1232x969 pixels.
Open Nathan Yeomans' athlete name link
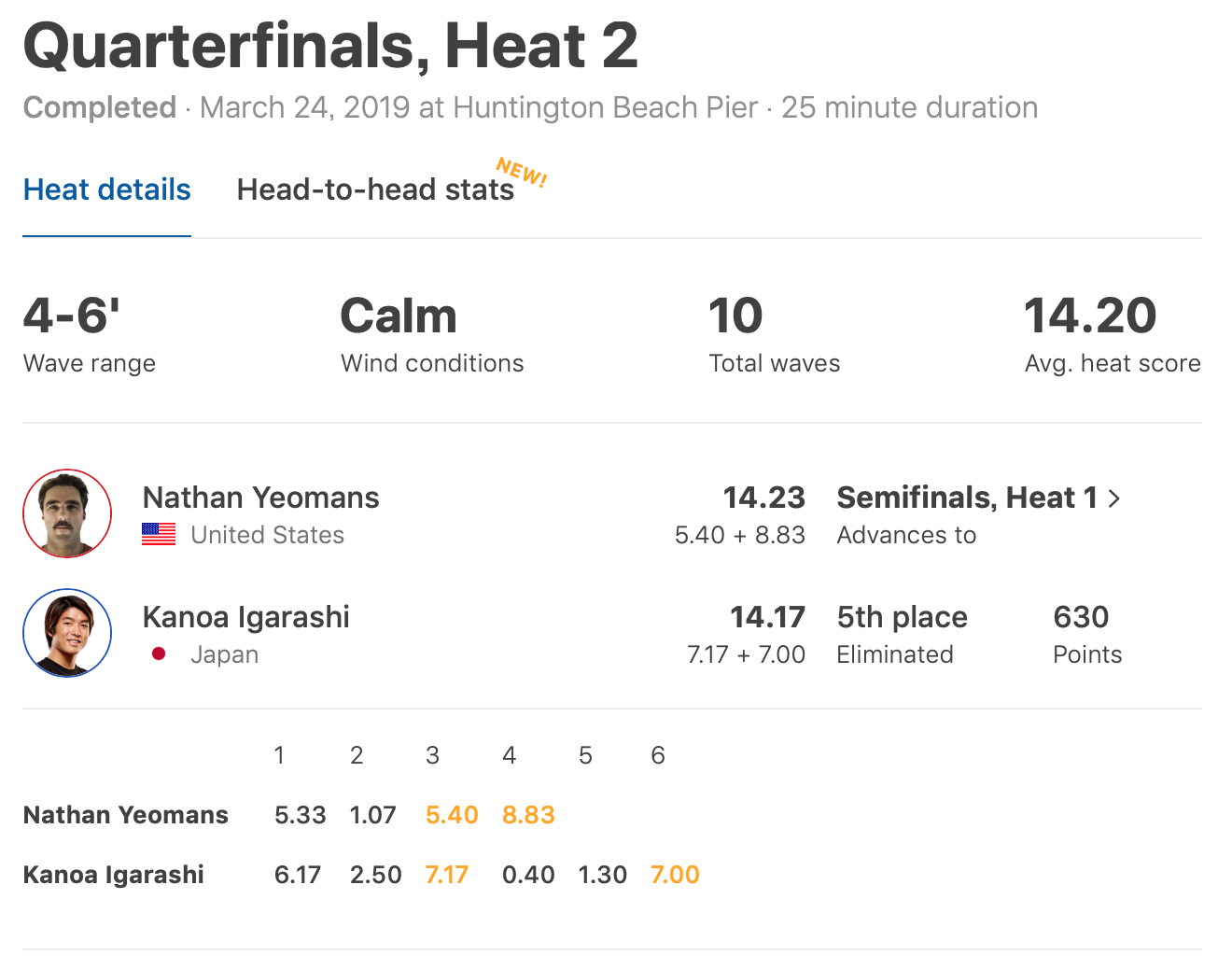(260, 498)
